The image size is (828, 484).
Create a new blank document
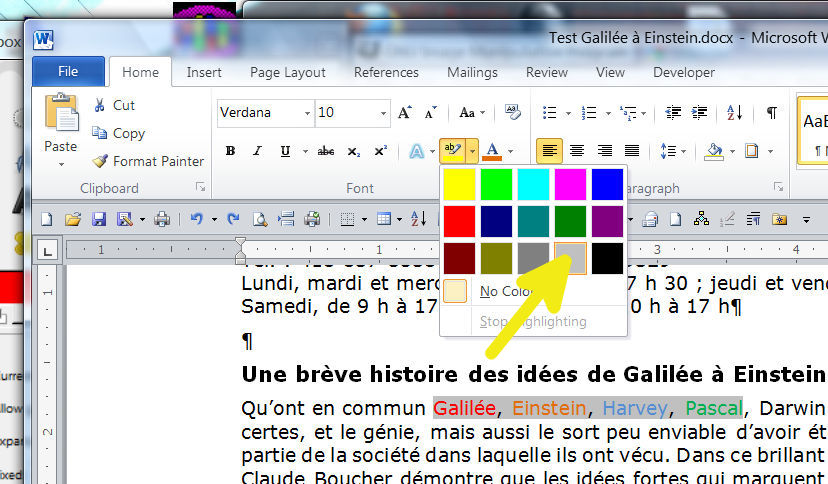[47, 219]
